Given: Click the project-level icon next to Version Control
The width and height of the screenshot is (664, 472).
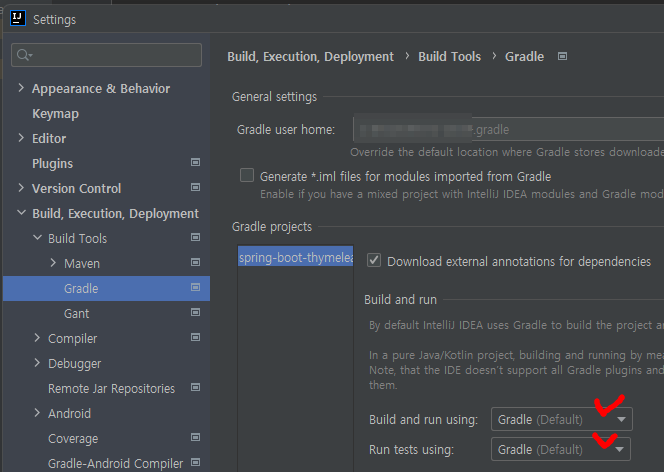Looking at the screenshot, I should tap(195, 188).
